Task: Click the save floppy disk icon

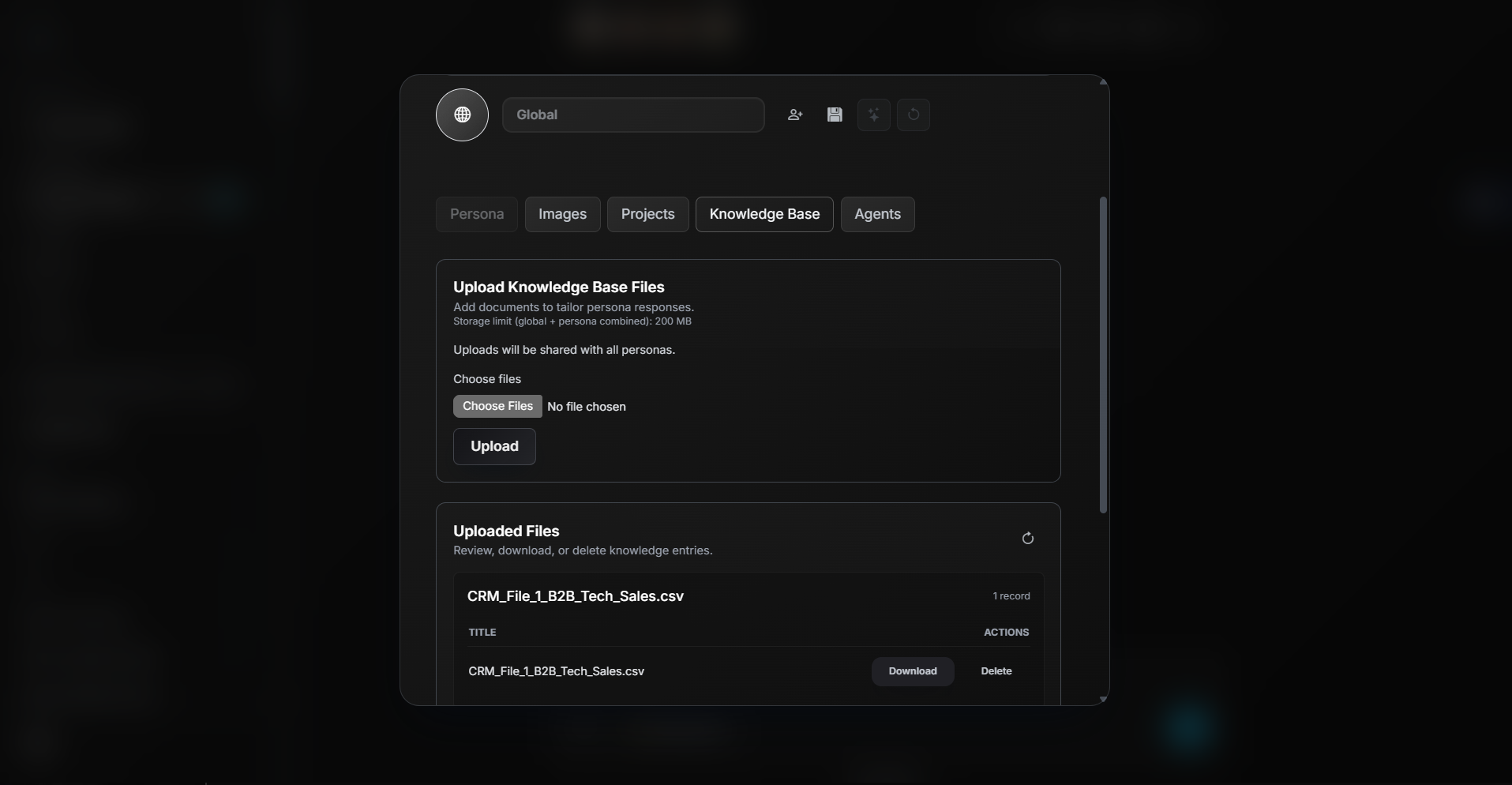Action: (835, 115)
